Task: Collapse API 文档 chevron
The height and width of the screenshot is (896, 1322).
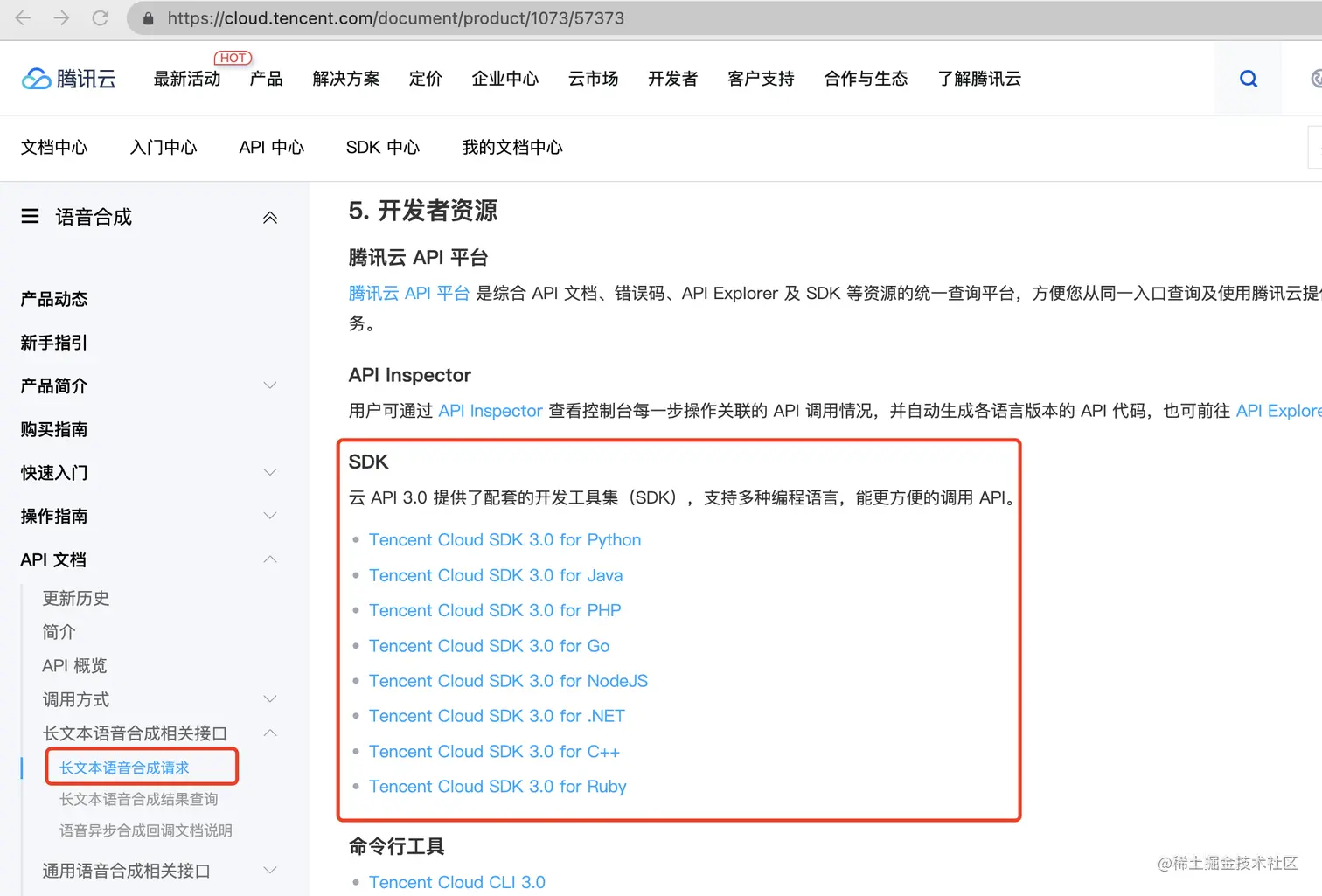Action: tap(270, 559)
